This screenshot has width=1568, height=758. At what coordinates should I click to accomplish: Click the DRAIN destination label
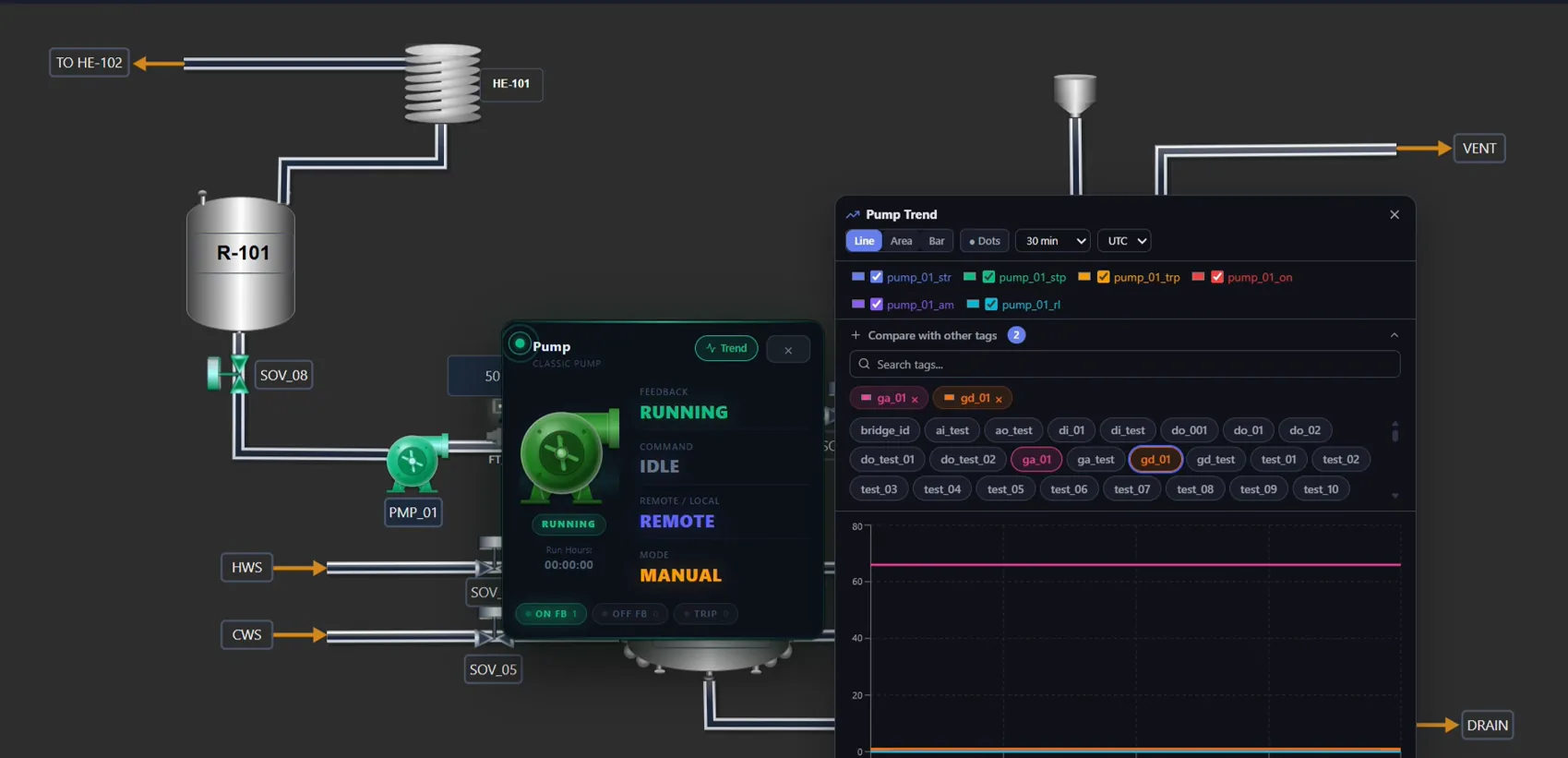(x=1487, y=726)
